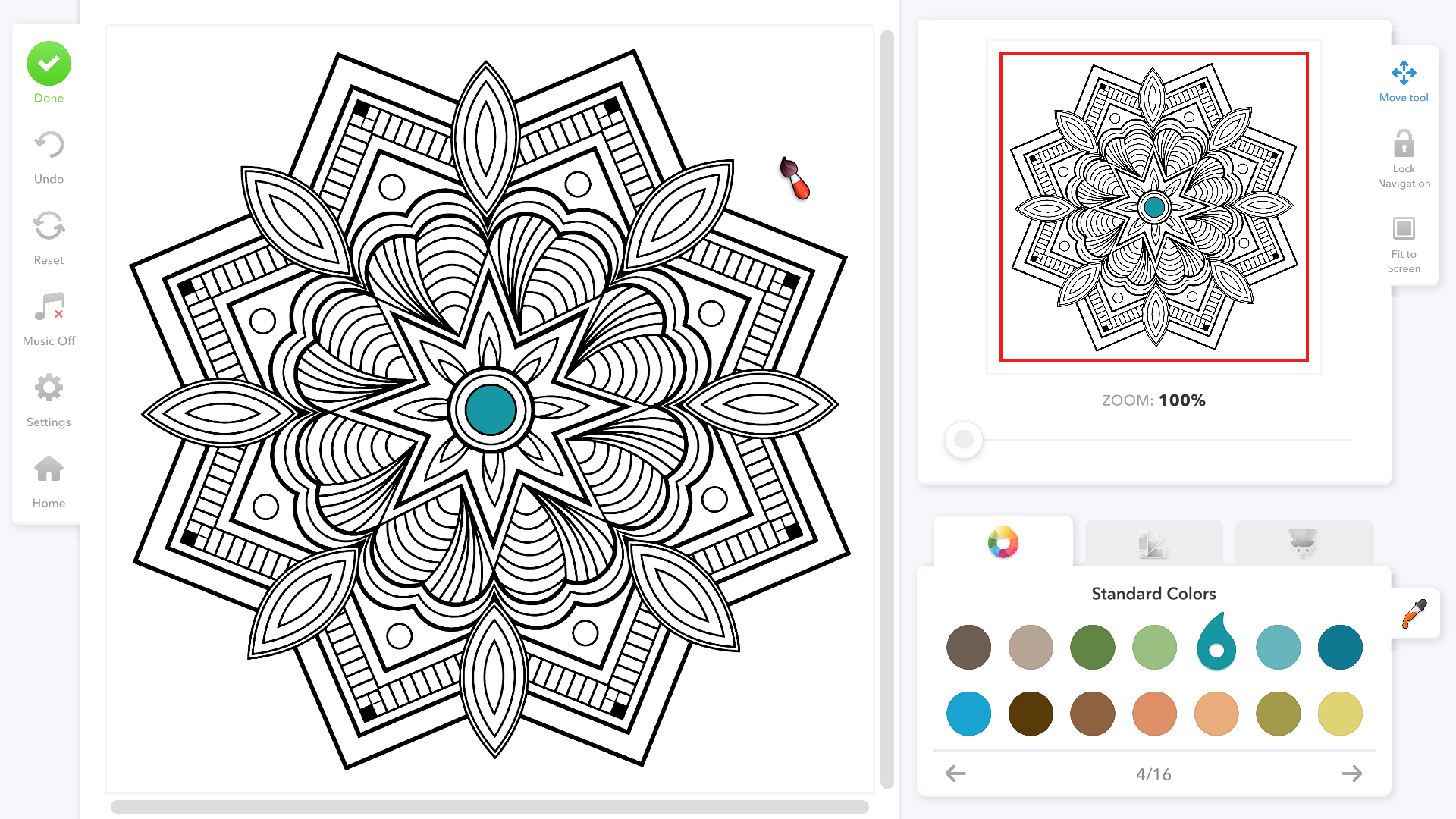Click the mandala navigation preview thumbnail
This screenshot has width=1456, height=819.
tap(1153, 207)
